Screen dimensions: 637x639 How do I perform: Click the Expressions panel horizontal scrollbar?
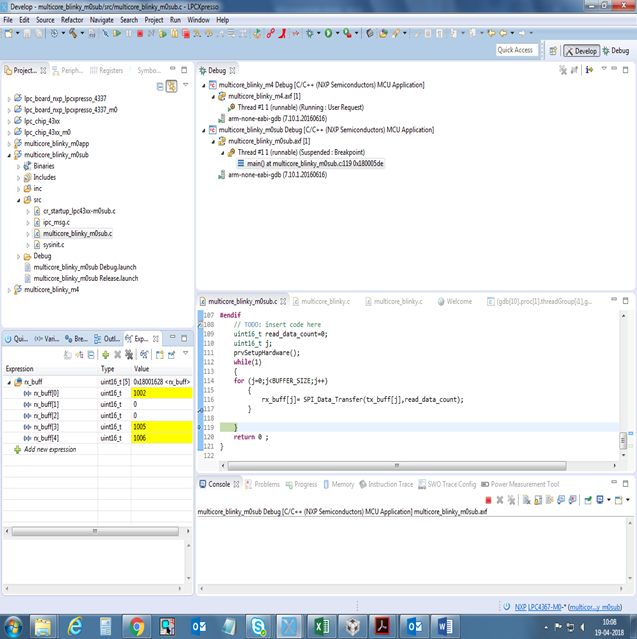tap(95, 531)
